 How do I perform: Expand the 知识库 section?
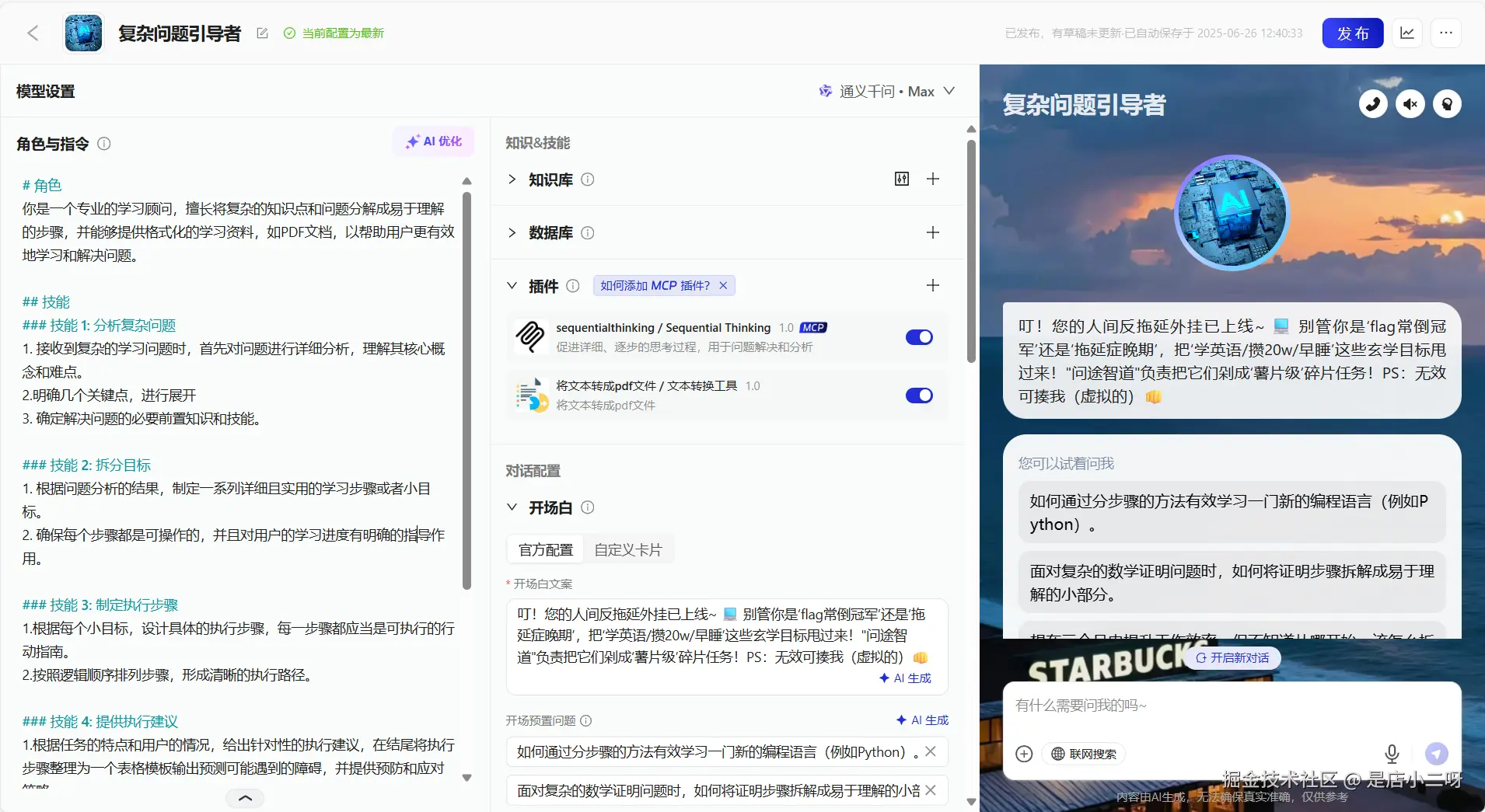click(512, 179)
